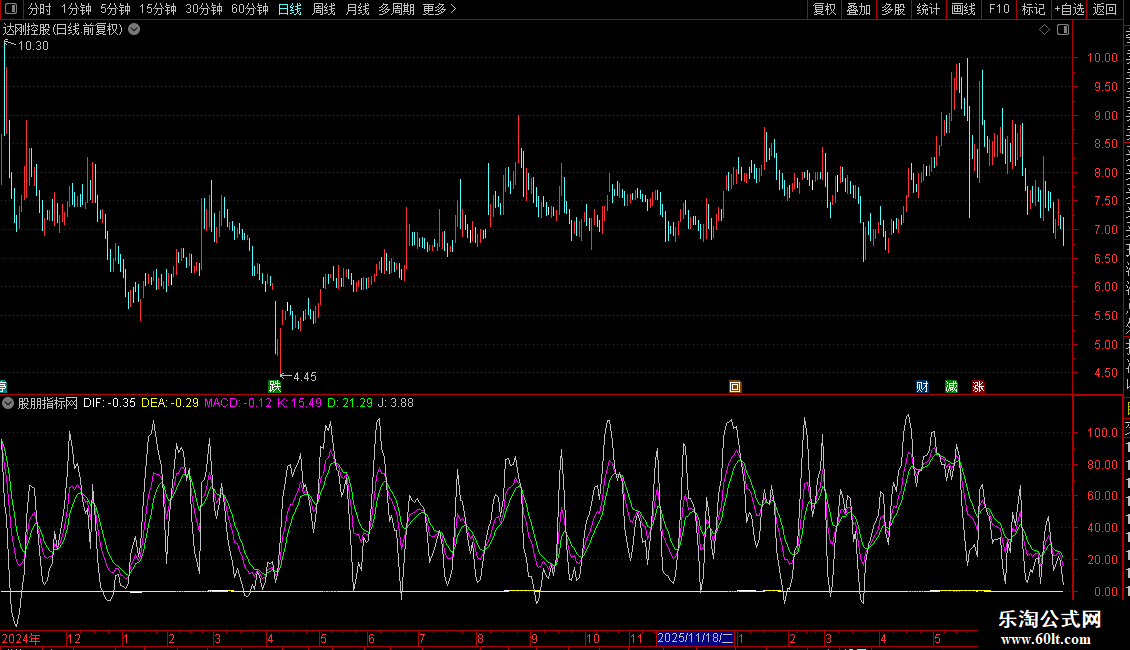Click the blue 财 event marker
The height and width of the screenshot is (650, 1130).
922,387
